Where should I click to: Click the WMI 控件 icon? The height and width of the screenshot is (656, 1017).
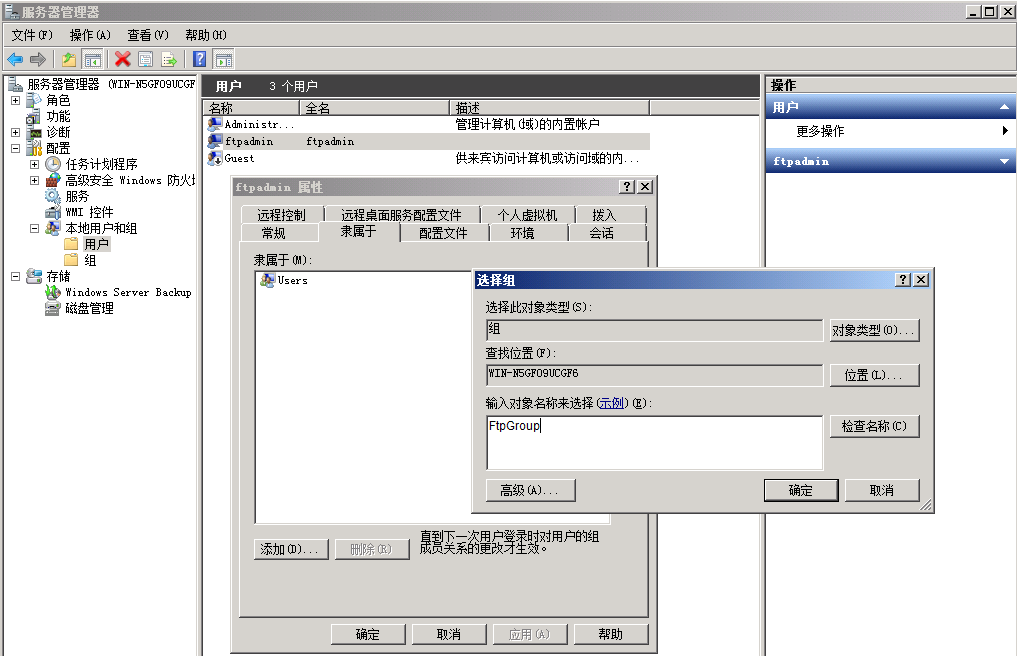tap(53, 212)
